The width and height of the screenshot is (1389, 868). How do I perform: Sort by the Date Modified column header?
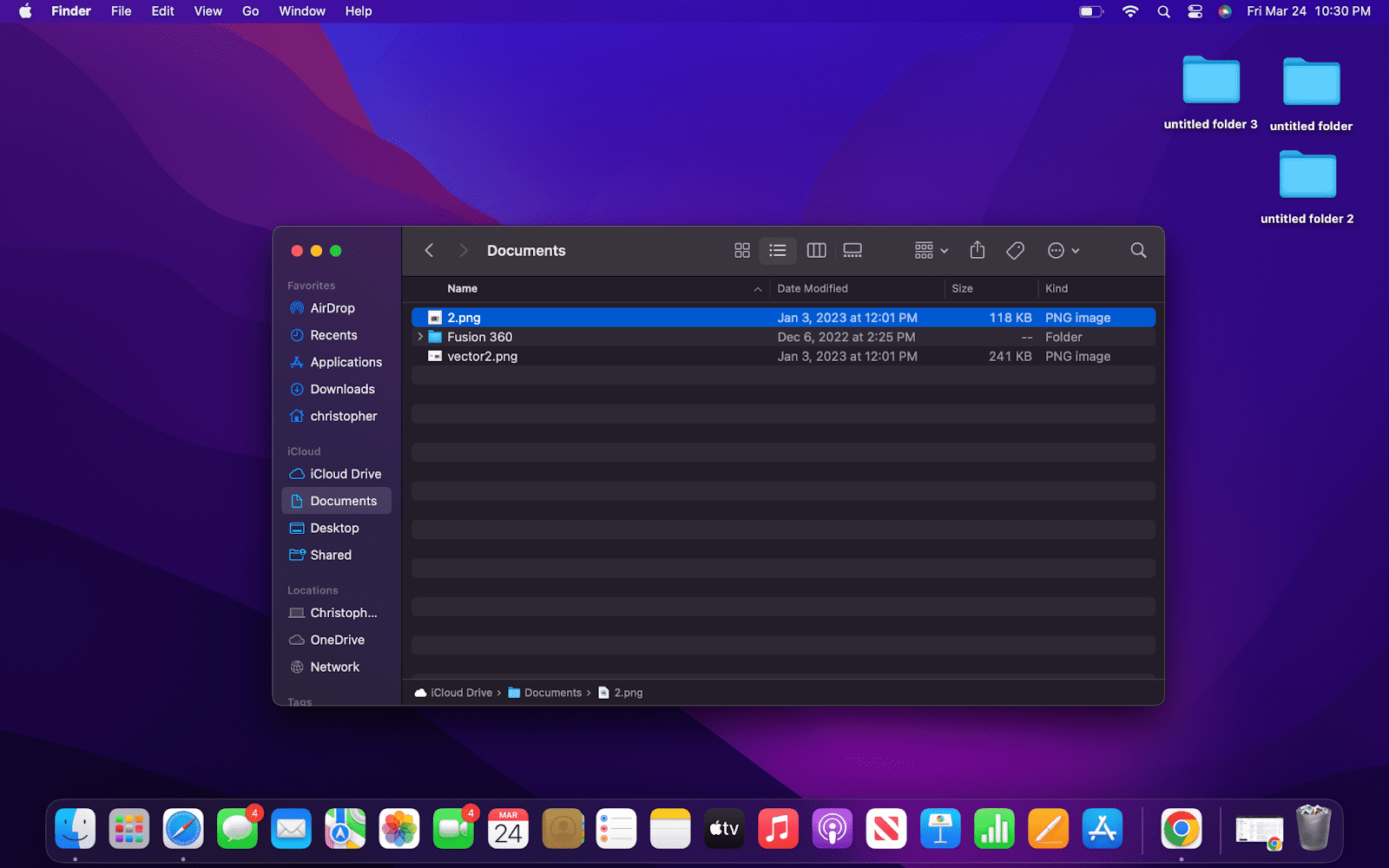[857, 288]
